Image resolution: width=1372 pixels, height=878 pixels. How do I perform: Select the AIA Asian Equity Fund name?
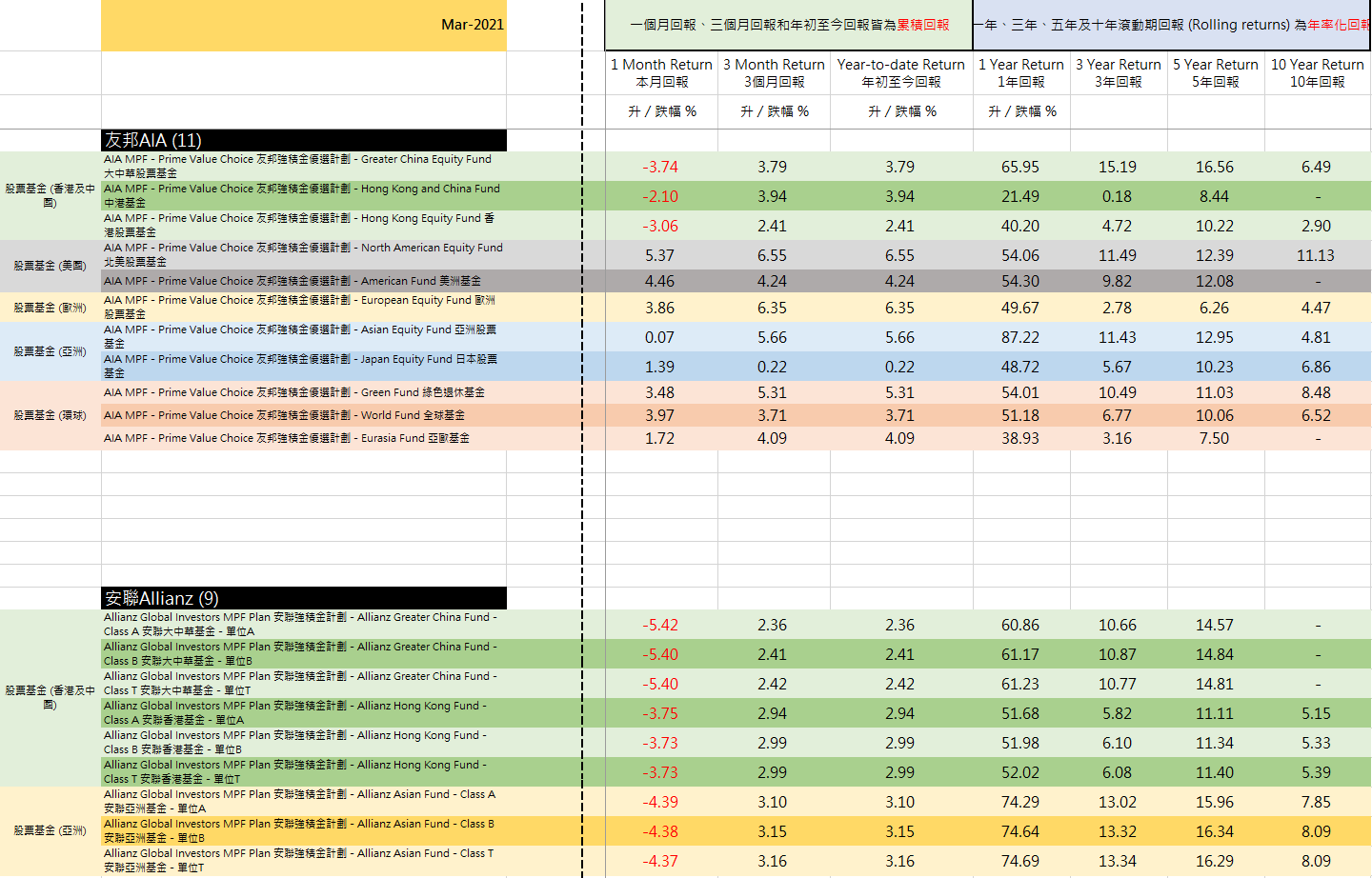pos(304,337)
